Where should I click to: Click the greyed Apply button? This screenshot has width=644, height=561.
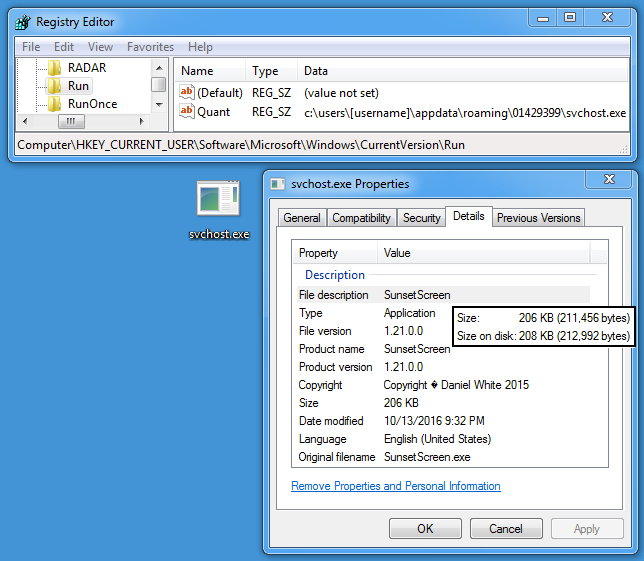click(587, 529)
